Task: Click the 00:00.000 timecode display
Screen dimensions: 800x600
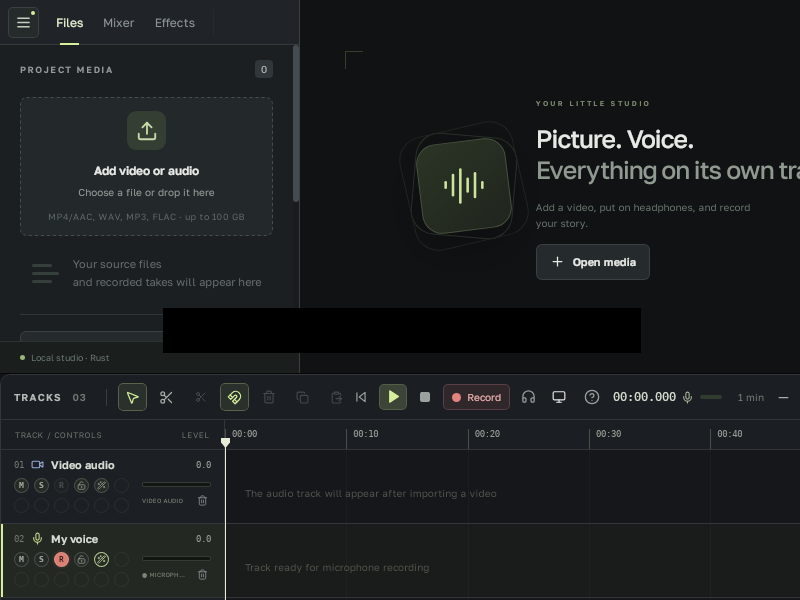Action: coord(644,397)
